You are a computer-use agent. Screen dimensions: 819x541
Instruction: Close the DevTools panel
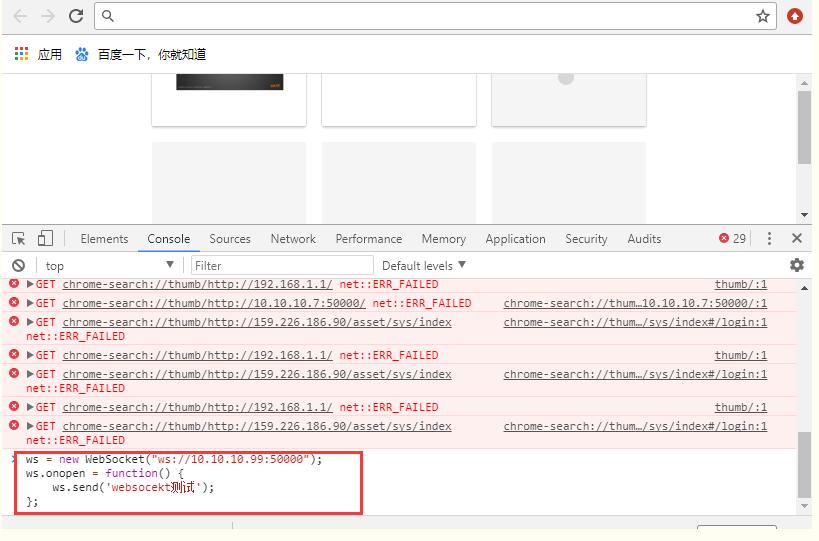click(797, 239)
